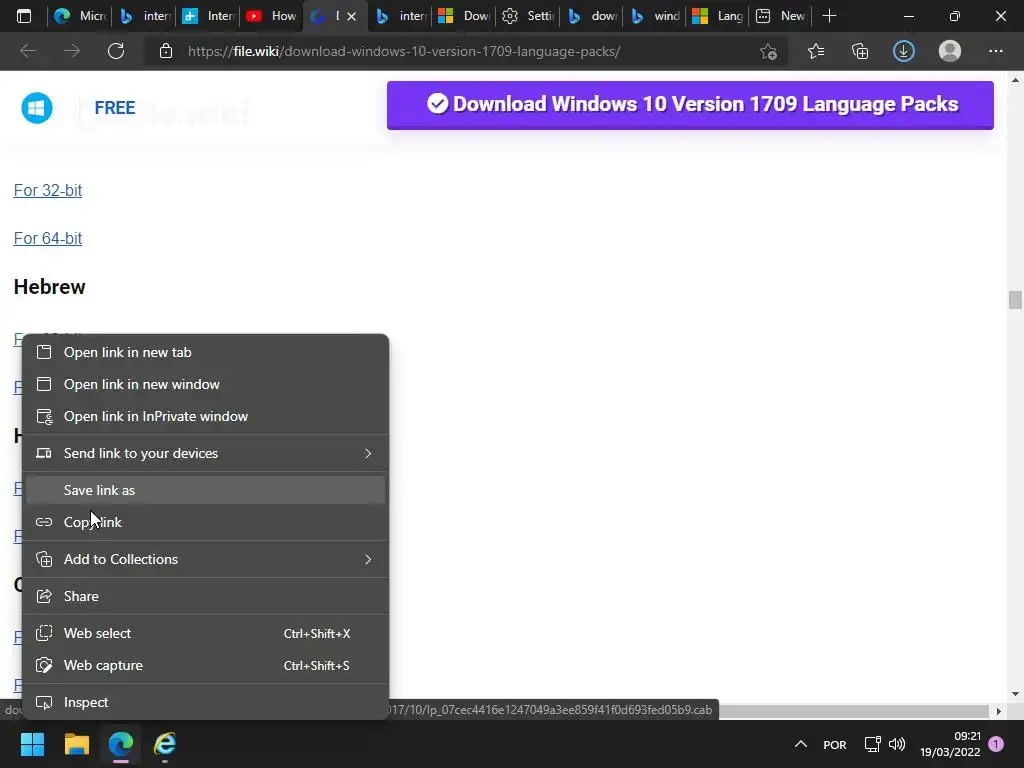The width and height of the screenshot is (1024, 768).
Task: Choose Send link to your devices
Action: [206, 453]
